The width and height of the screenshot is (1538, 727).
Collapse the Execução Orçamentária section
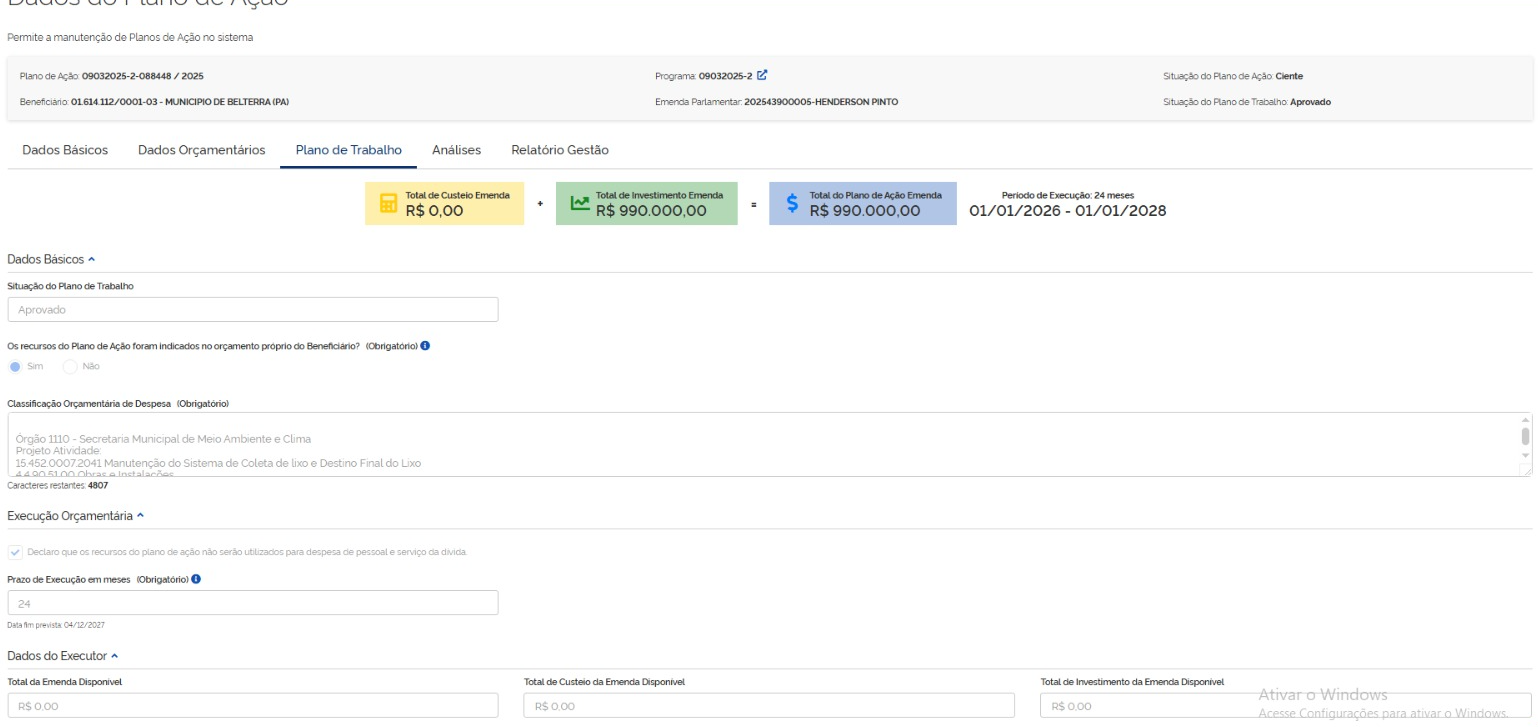pos(140,516)
